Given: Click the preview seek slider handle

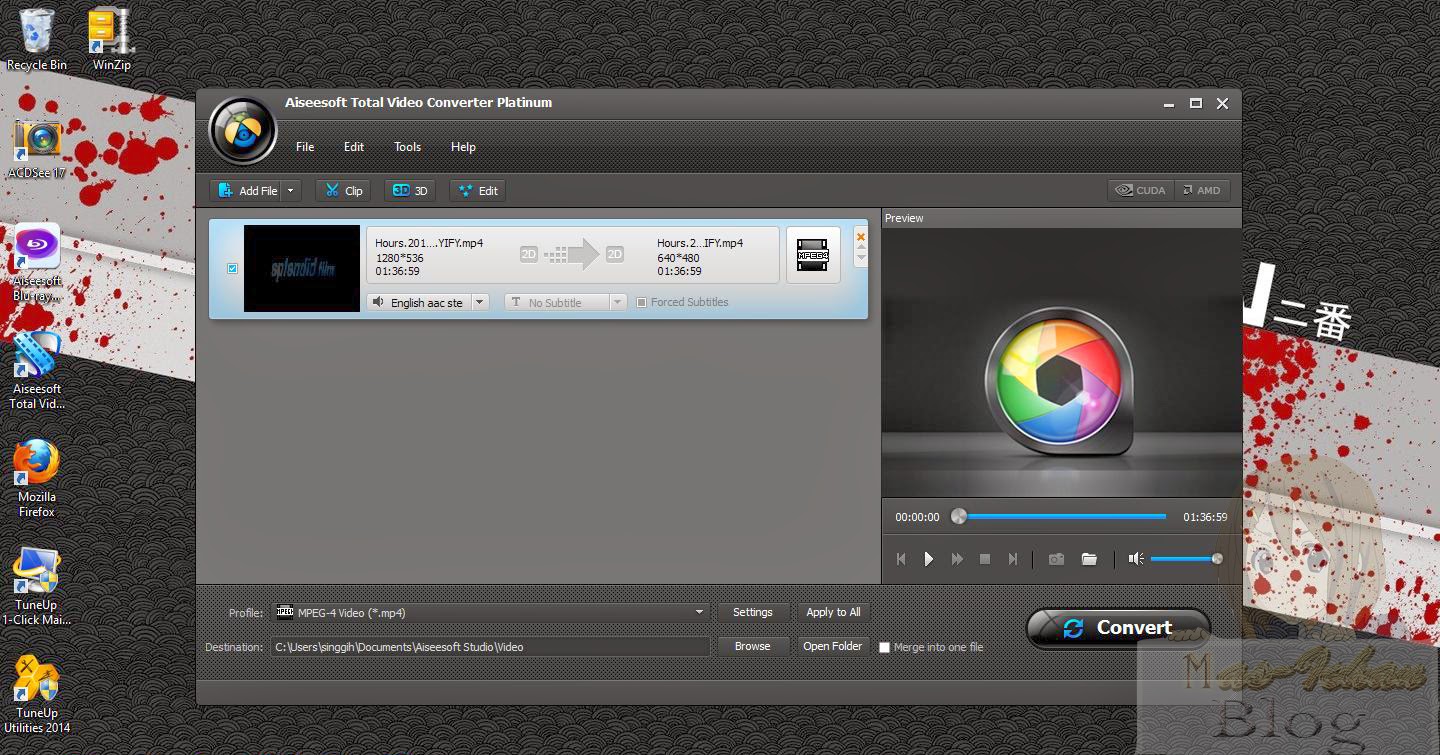Looking at the screenshot, I should pos(959,516).
